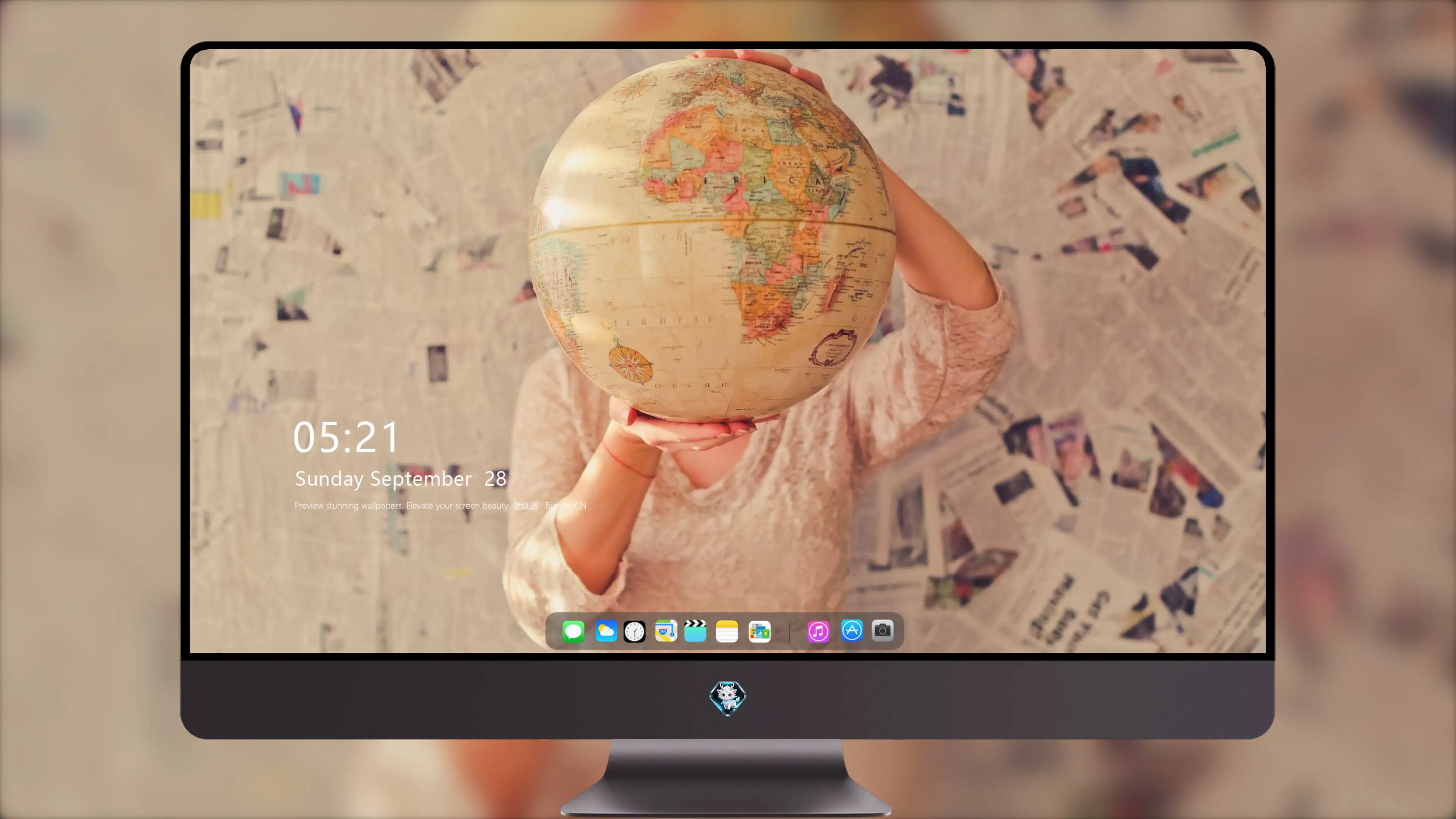The width and height of the screenshot is (1456, 819).
Task: Open the Clock app in the dock
Action: [x=634, y=631]
